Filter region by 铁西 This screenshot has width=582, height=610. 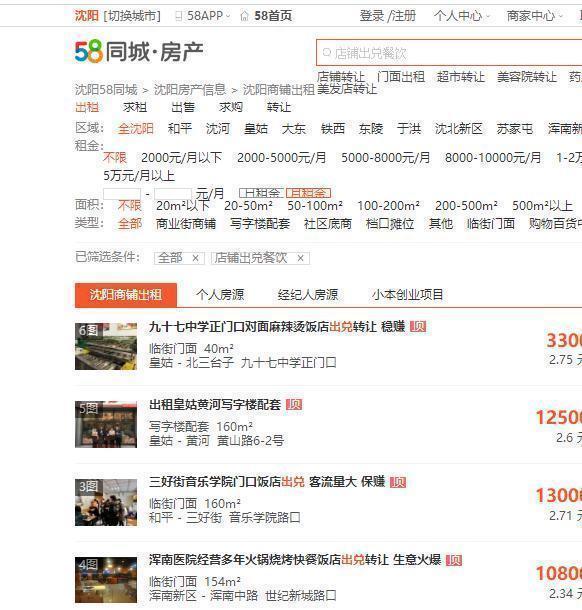pos(333,128)
